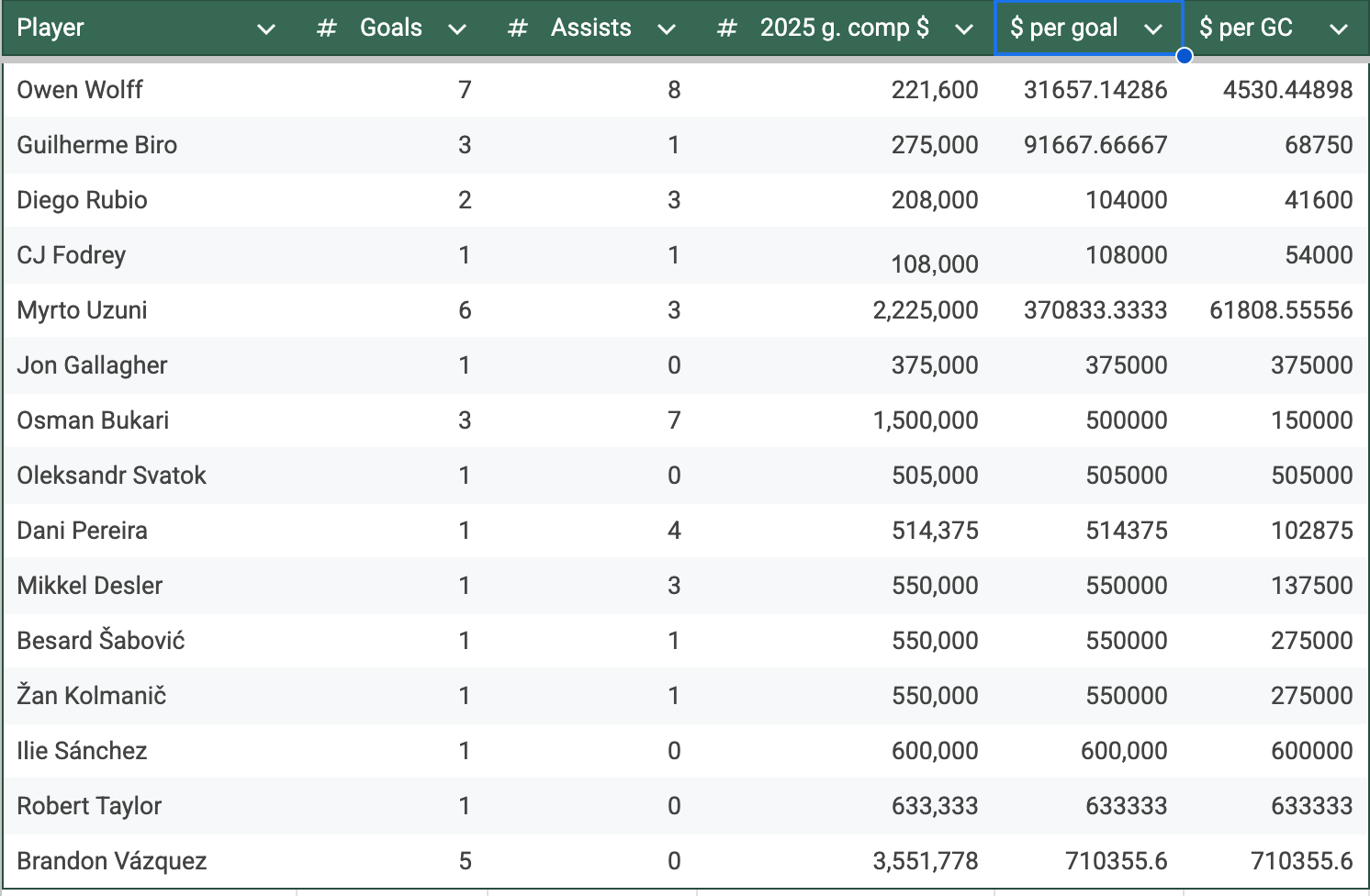Expand the Goals column dropdown menu
Viewport: 1370px width, 896px height.
tap(457, 29)
